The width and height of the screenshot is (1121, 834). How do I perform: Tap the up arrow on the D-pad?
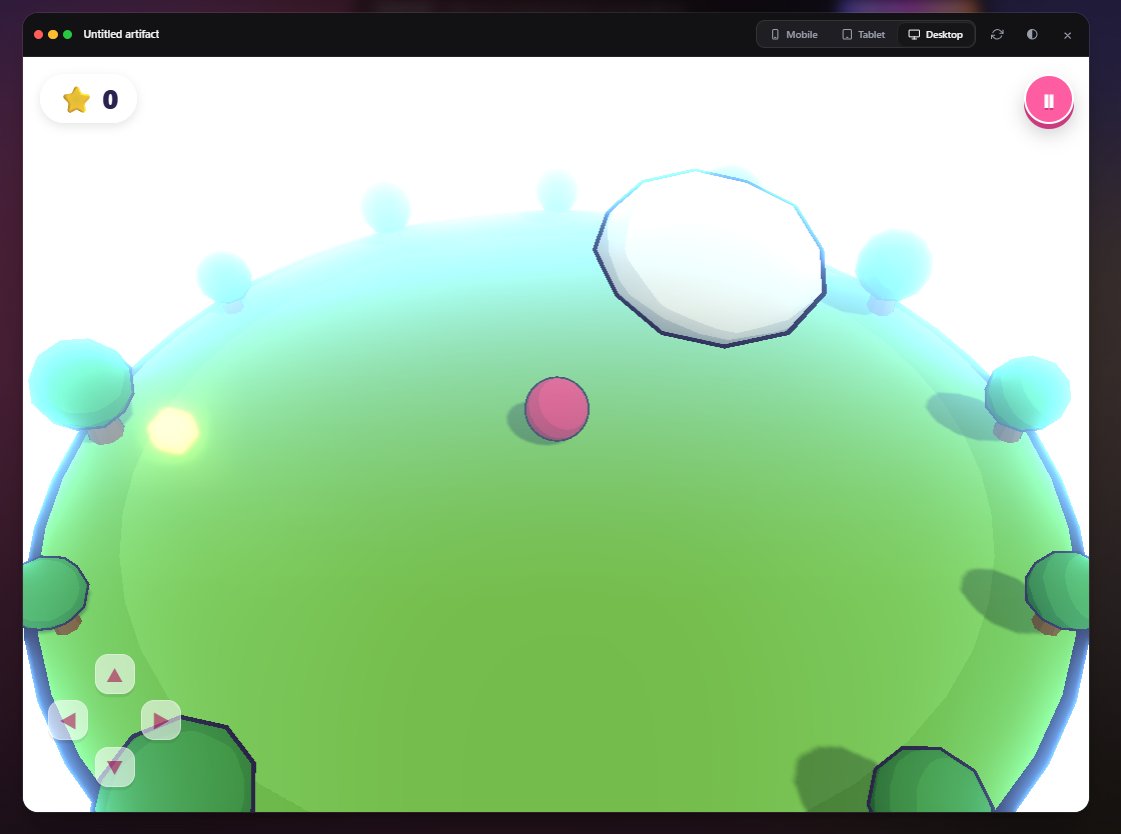click(x=114, y=674)
